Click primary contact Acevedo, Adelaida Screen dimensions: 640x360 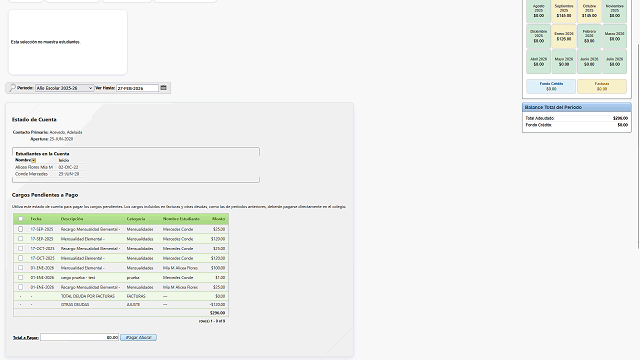click(x=66, y=132)
